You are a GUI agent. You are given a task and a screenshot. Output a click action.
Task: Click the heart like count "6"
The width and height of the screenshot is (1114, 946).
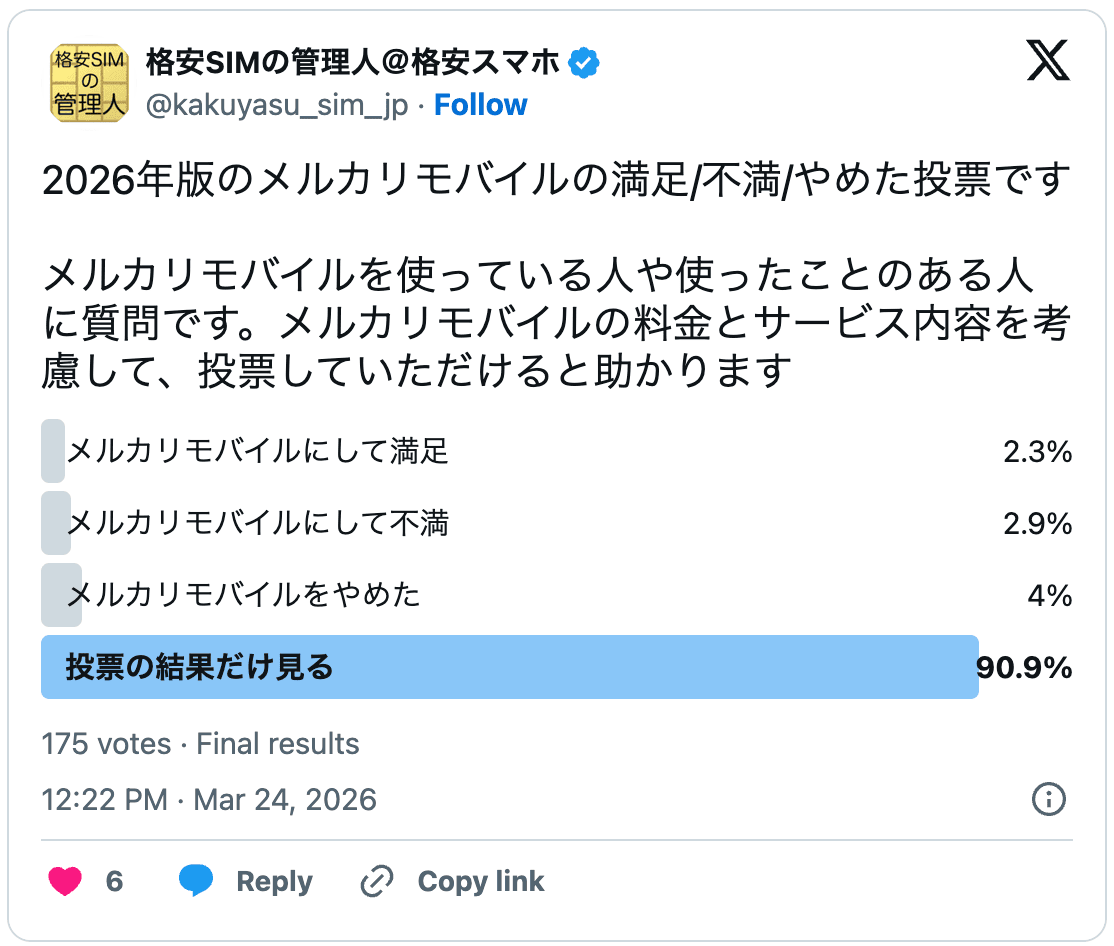116,881
